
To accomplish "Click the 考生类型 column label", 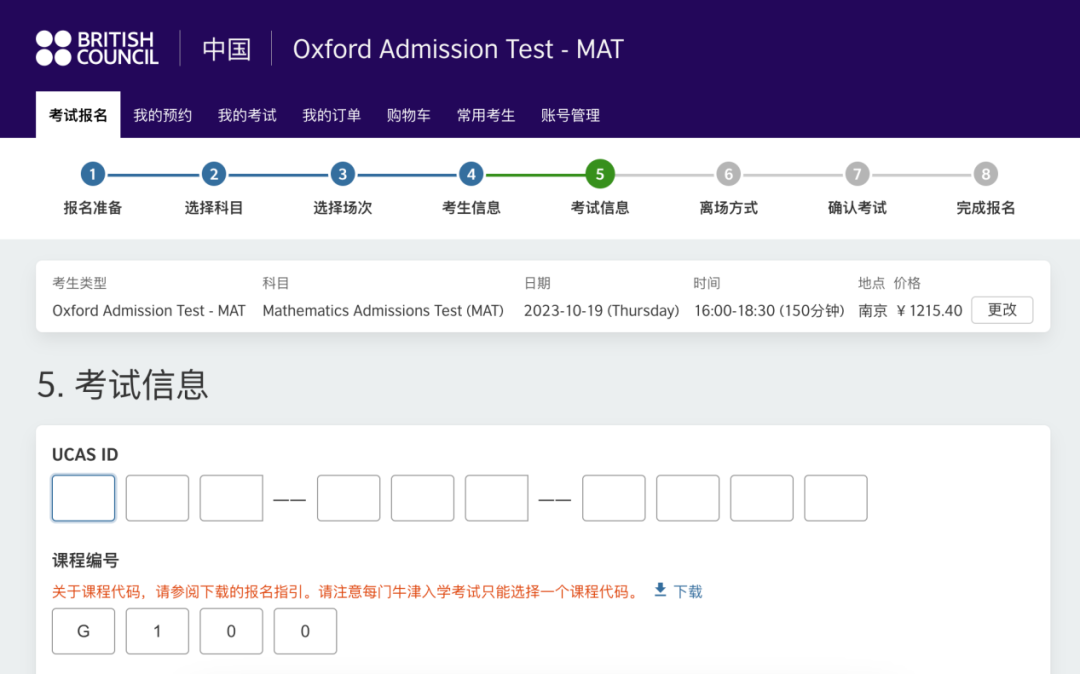I will [80, 283].
